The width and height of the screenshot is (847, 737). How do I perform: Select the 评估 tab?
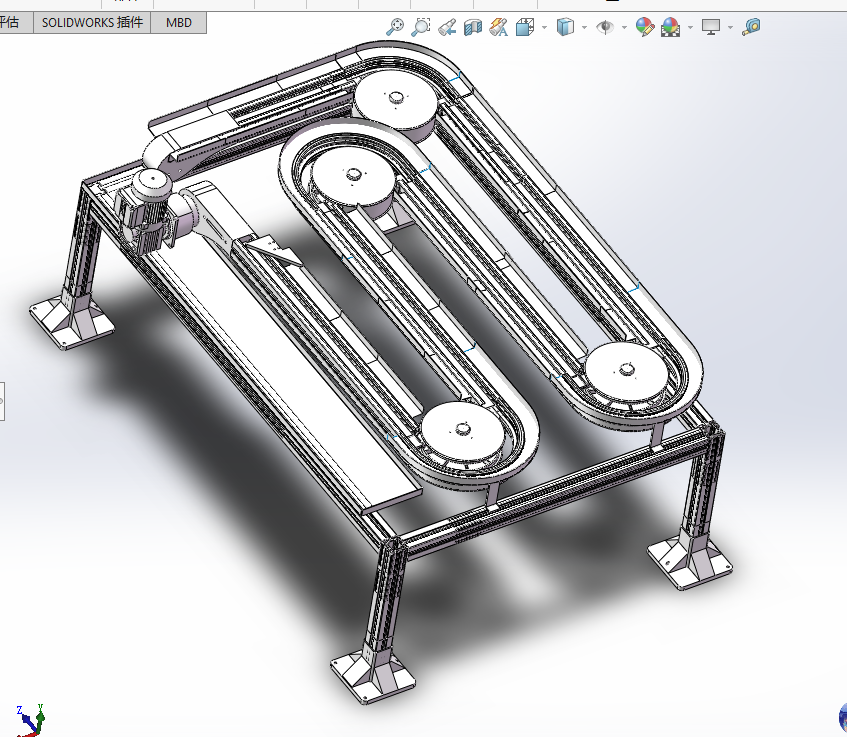click(x=12, y=22)
